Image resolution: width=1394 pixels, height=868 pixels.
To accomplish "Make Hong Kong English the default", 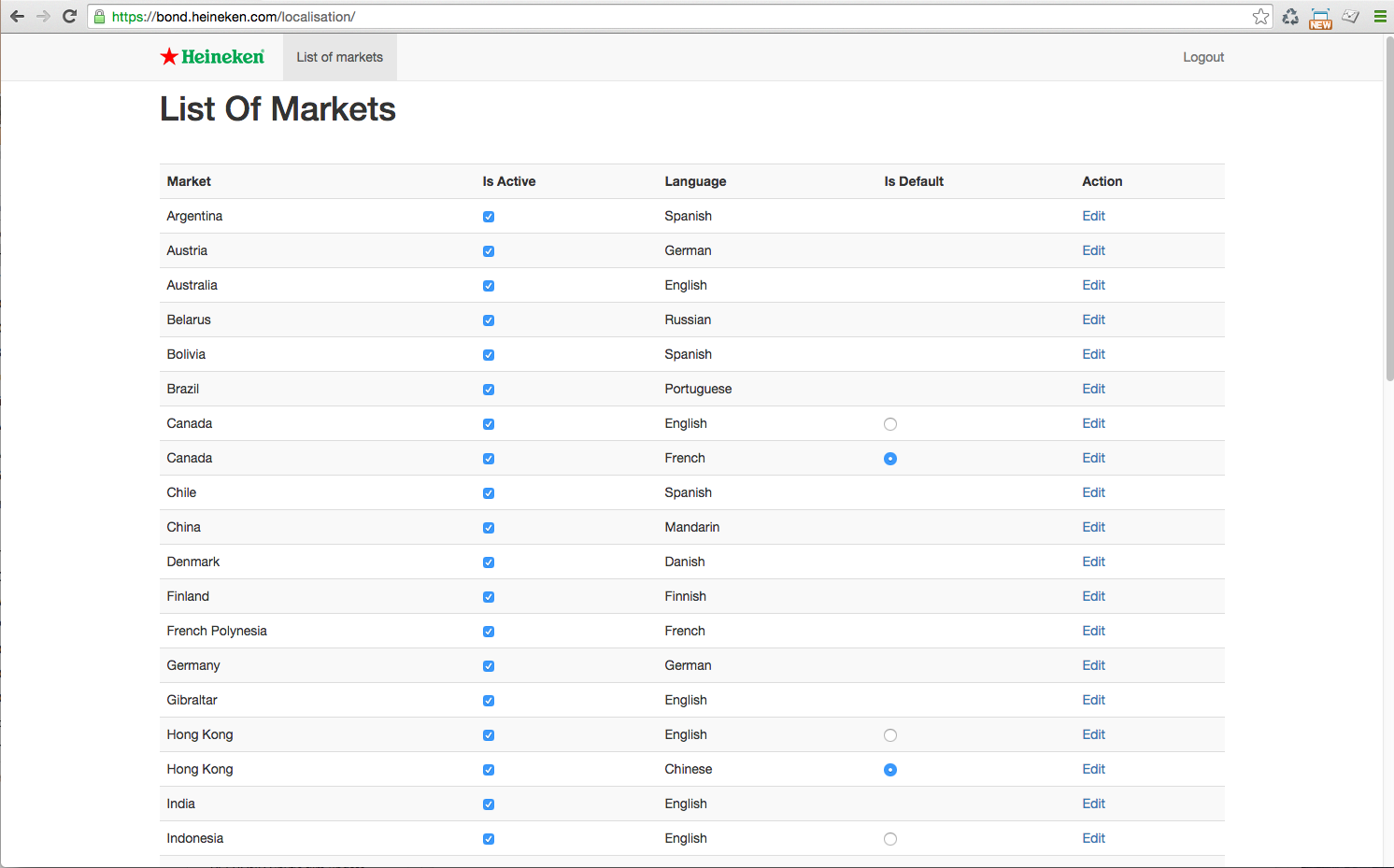I will coord(890,735).
